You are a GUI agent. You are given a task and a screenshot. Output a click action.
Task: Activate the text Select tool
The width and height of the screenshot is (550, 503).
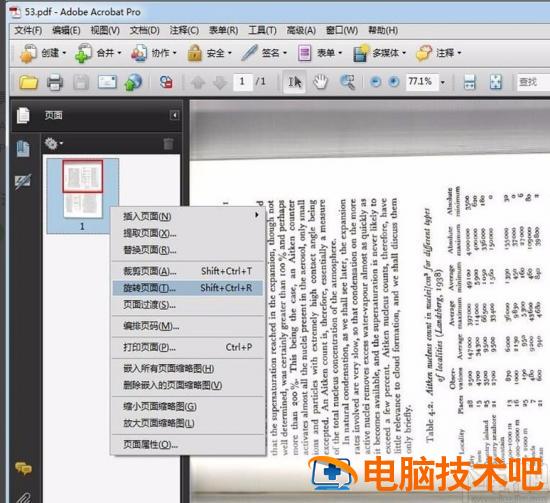pyautogui.click(x=294, y=82)
